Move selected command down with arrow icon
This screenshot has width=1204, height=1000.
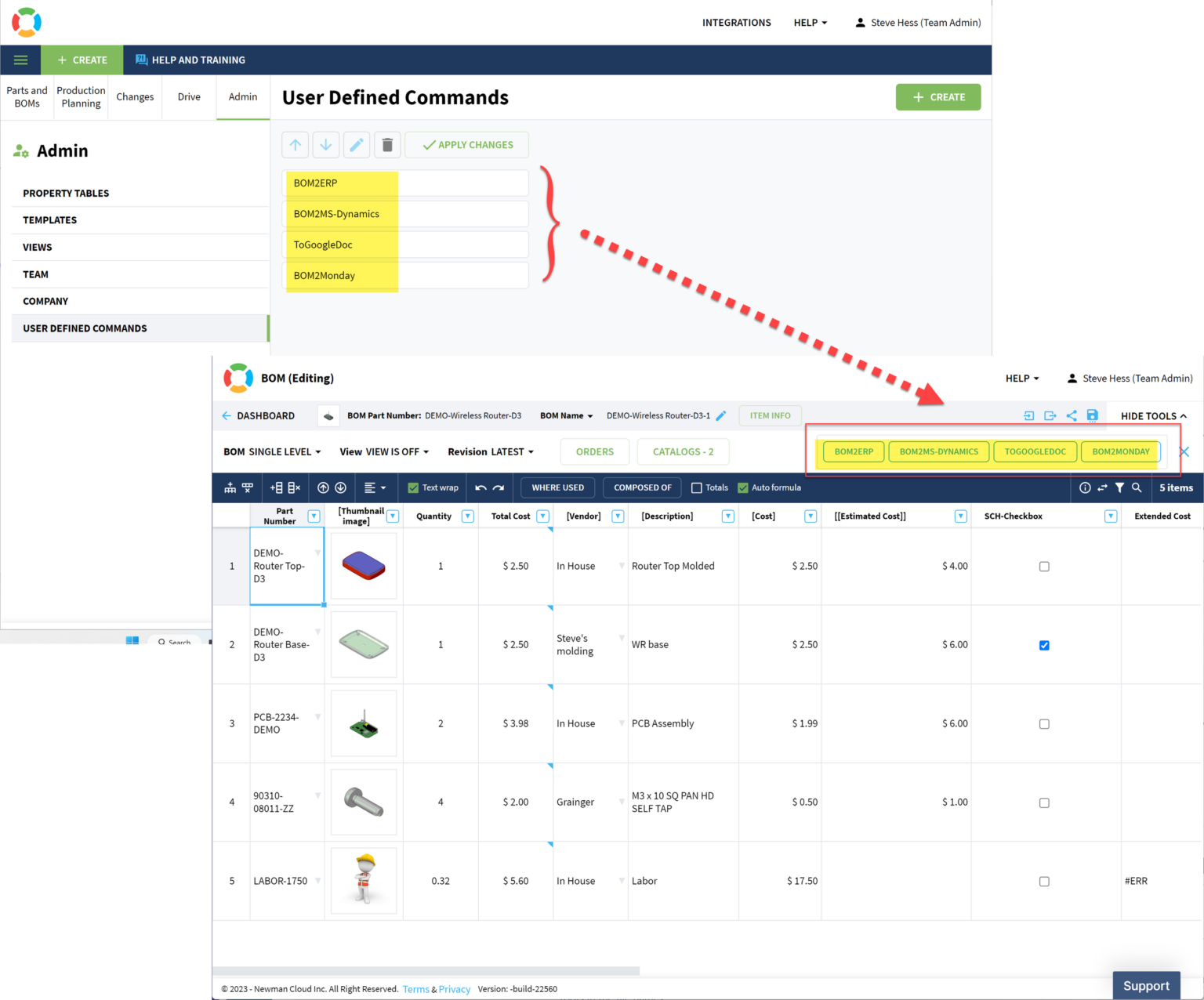325,145
